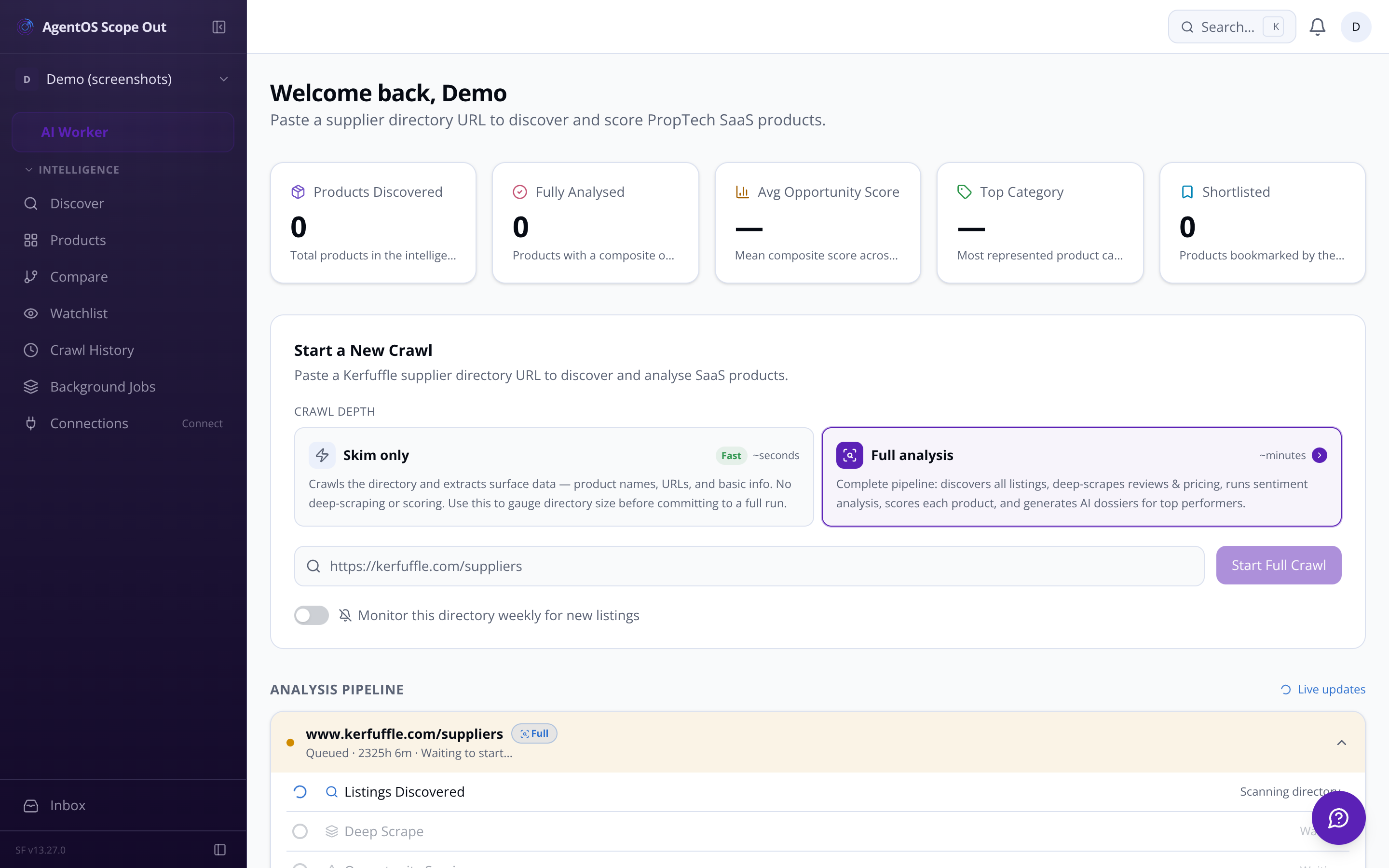Open notifications bell
Image resolution: width=1389 pixels, height=868 pixels.
(1317, 27)
